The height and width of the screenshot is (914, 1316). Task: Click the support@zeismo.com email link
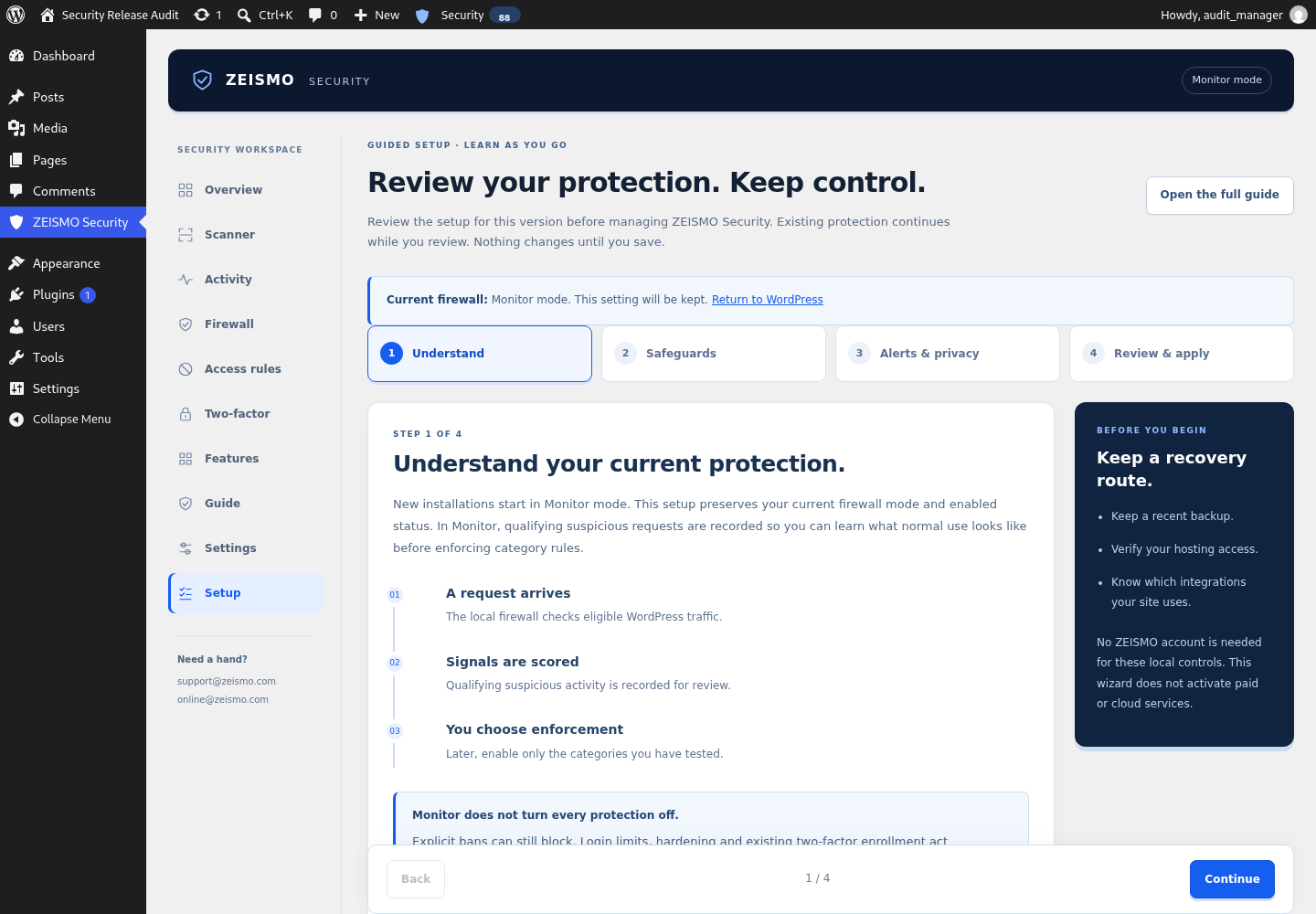point(227,682)
